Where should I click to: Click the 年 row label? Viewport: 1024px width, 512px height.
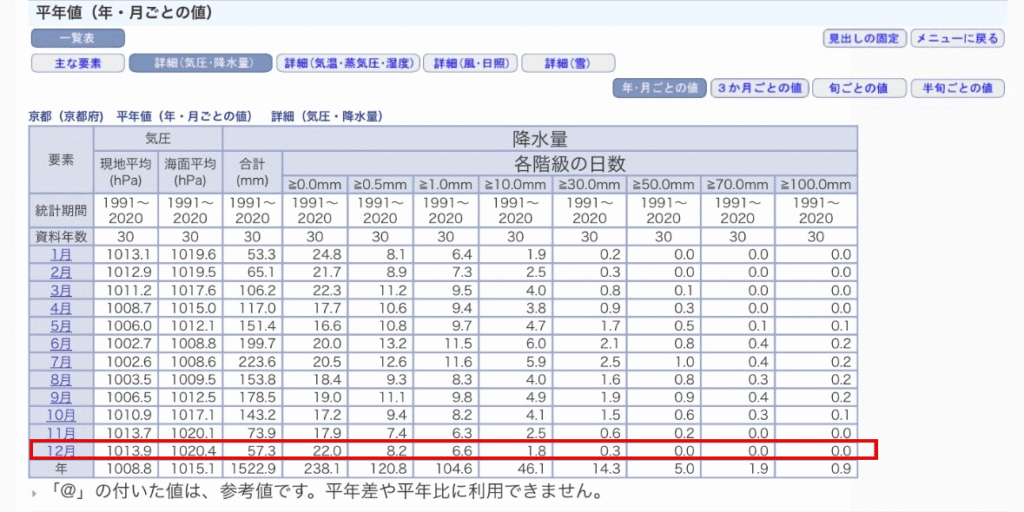pyautogui.click(x=61, y=468)
